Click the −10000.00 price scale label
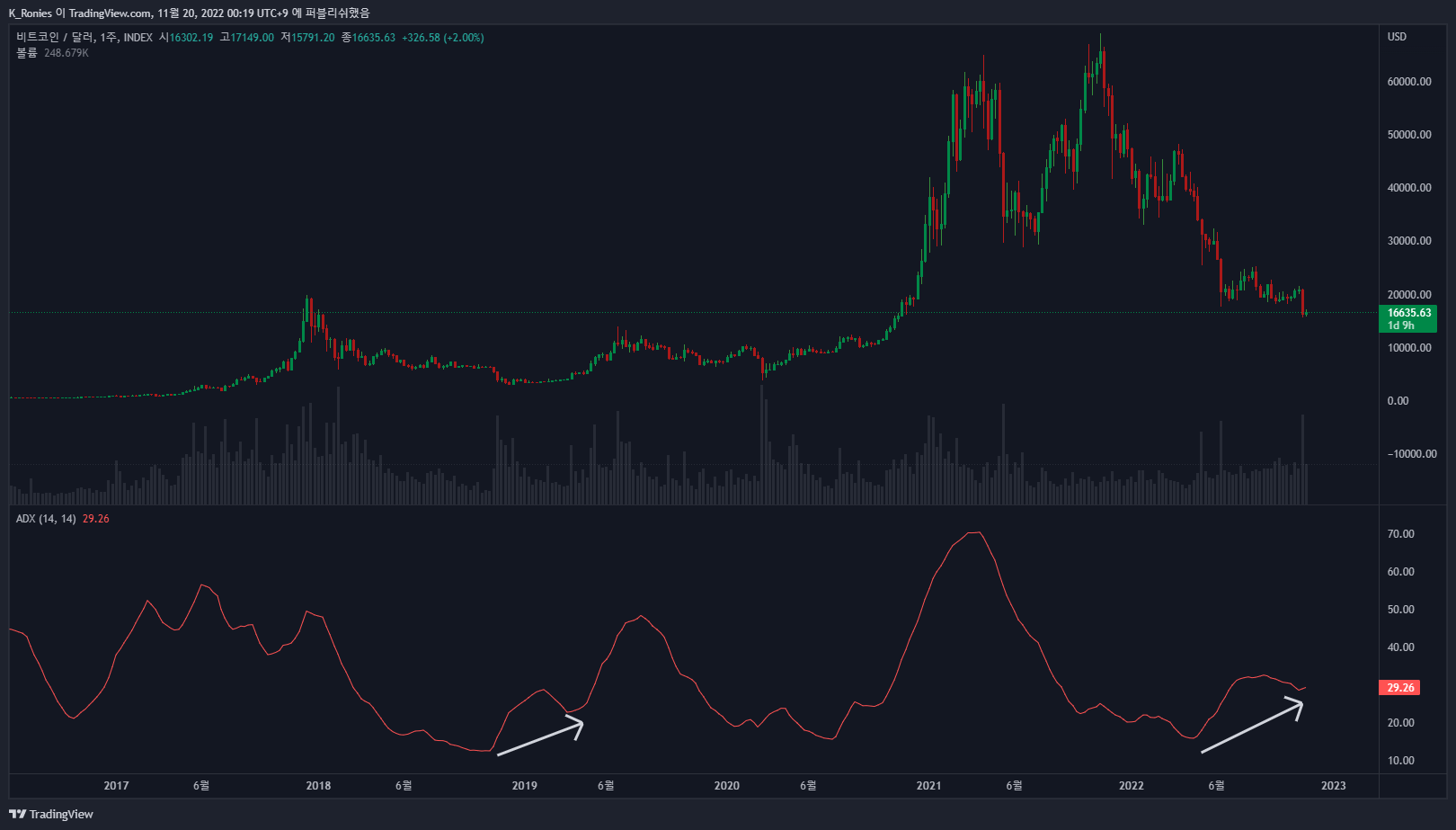The height and width of the screenshot is (830, 1456). [1412, 454]
